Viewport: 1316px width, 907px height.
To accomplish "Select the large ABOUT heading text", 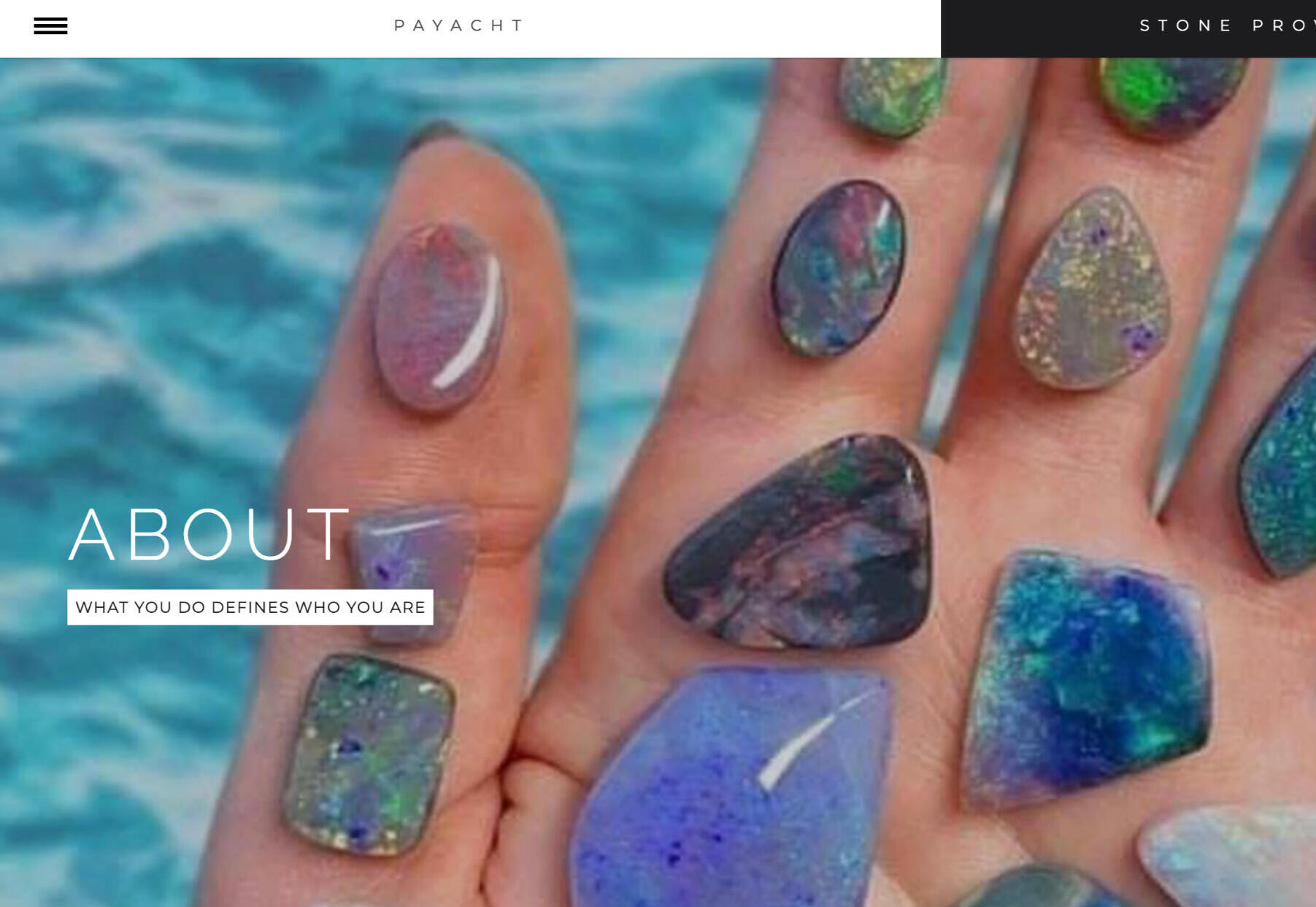I will pyautogui.click(x=209, y=535).
